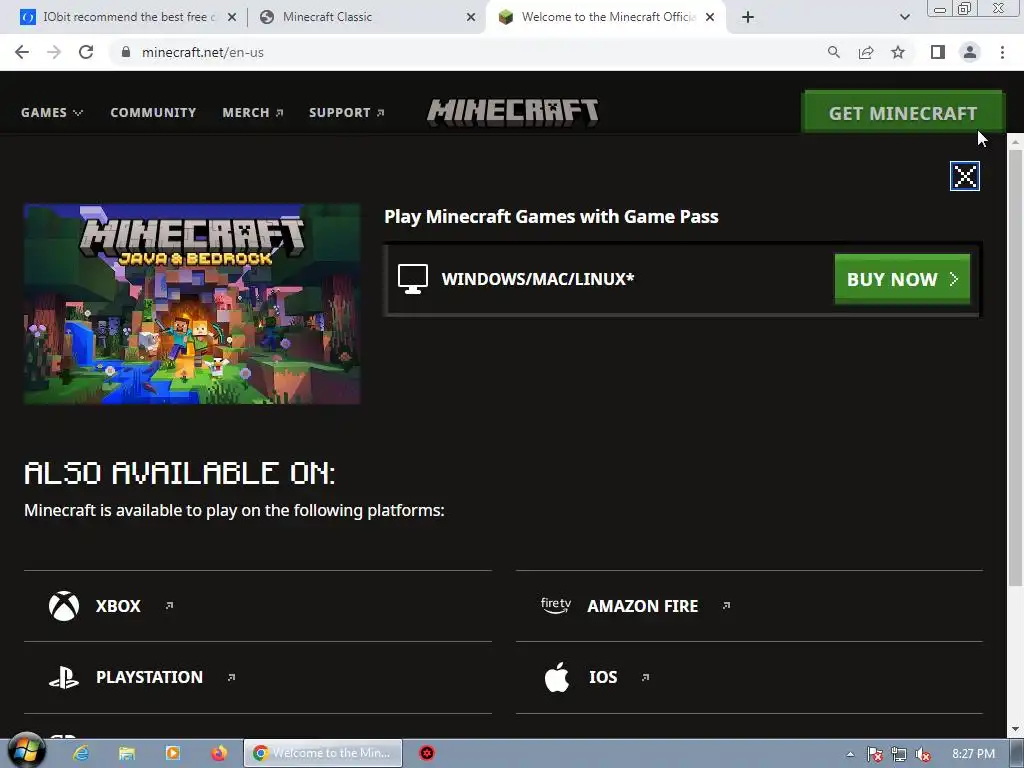Click the WINDOWS/MAC/LINUX* label

click(538, 279)
